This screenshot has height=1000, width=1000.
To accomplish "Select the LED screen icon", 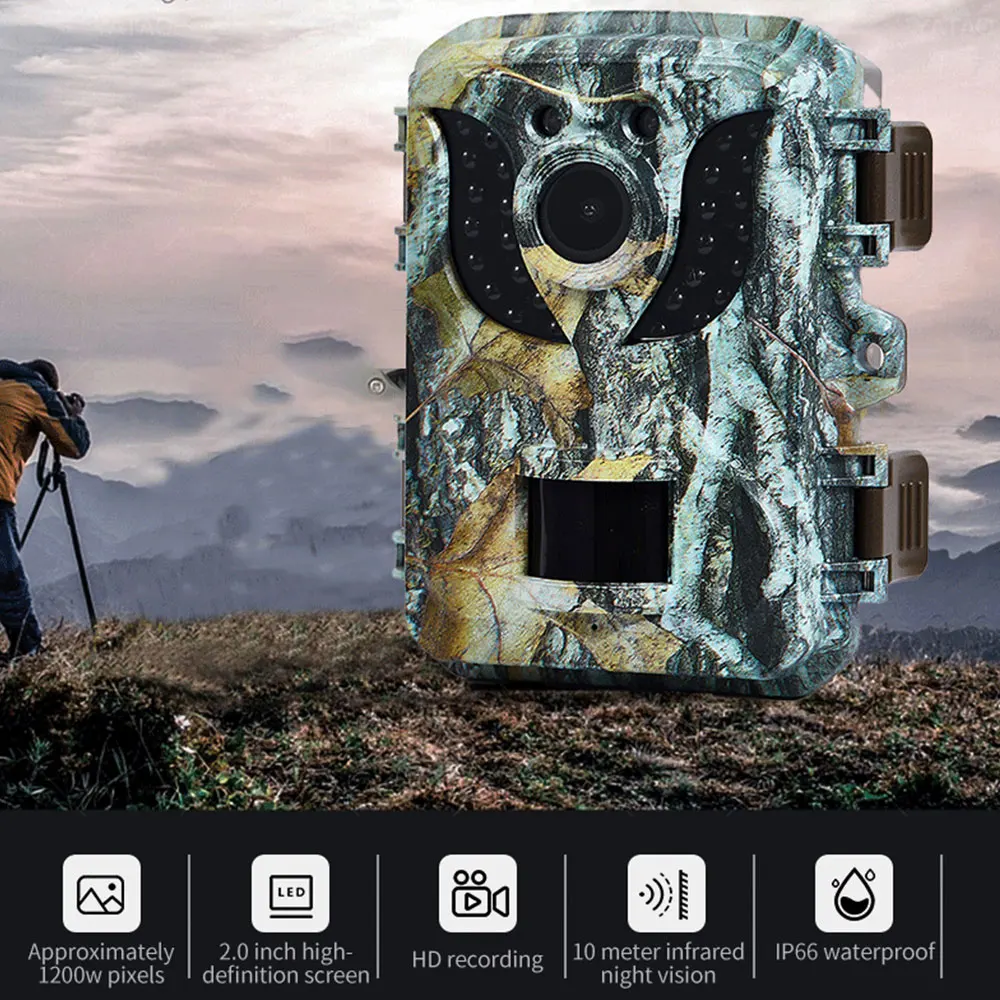I will pos(290,893).
